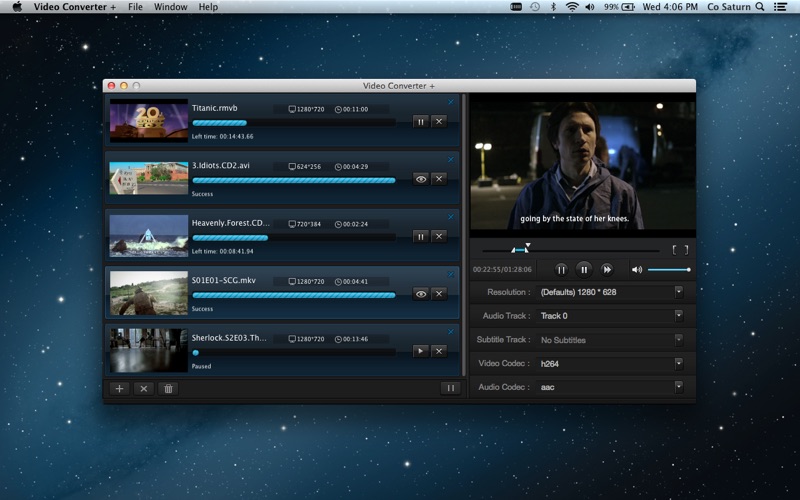This screenshot has height=500, width=800.
Task: Select the Sherlock.S2E03 thumbnail
Action: [148, 350]
